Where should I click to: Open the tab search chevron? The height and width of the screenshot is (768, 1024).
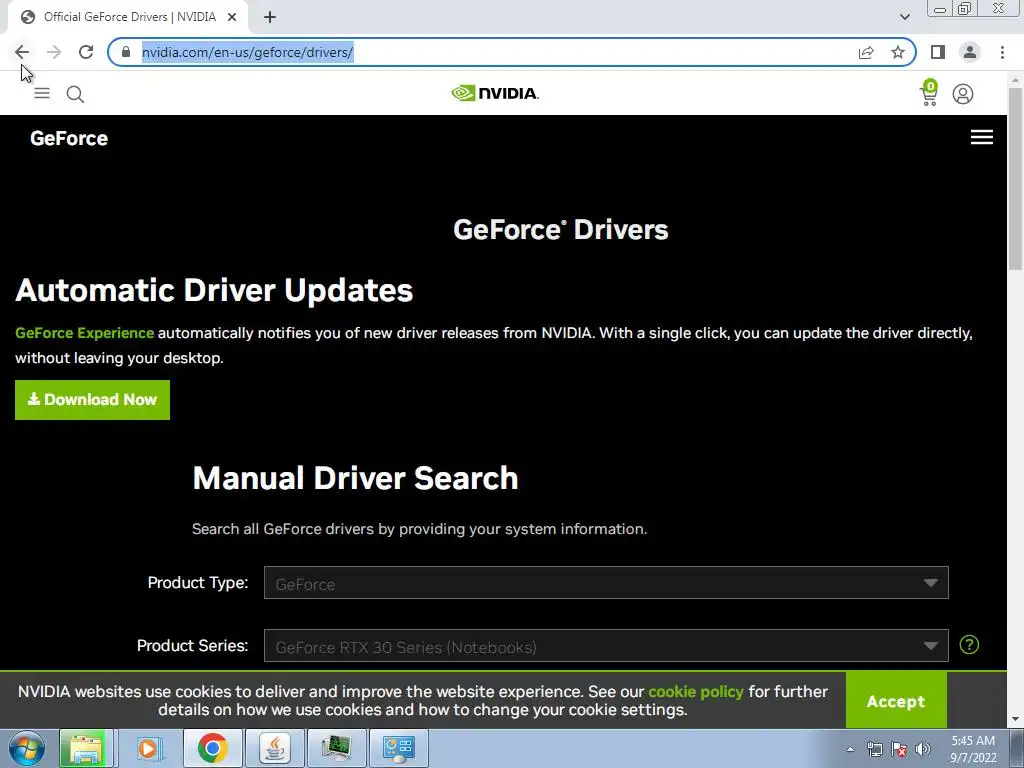click(904, 17)
